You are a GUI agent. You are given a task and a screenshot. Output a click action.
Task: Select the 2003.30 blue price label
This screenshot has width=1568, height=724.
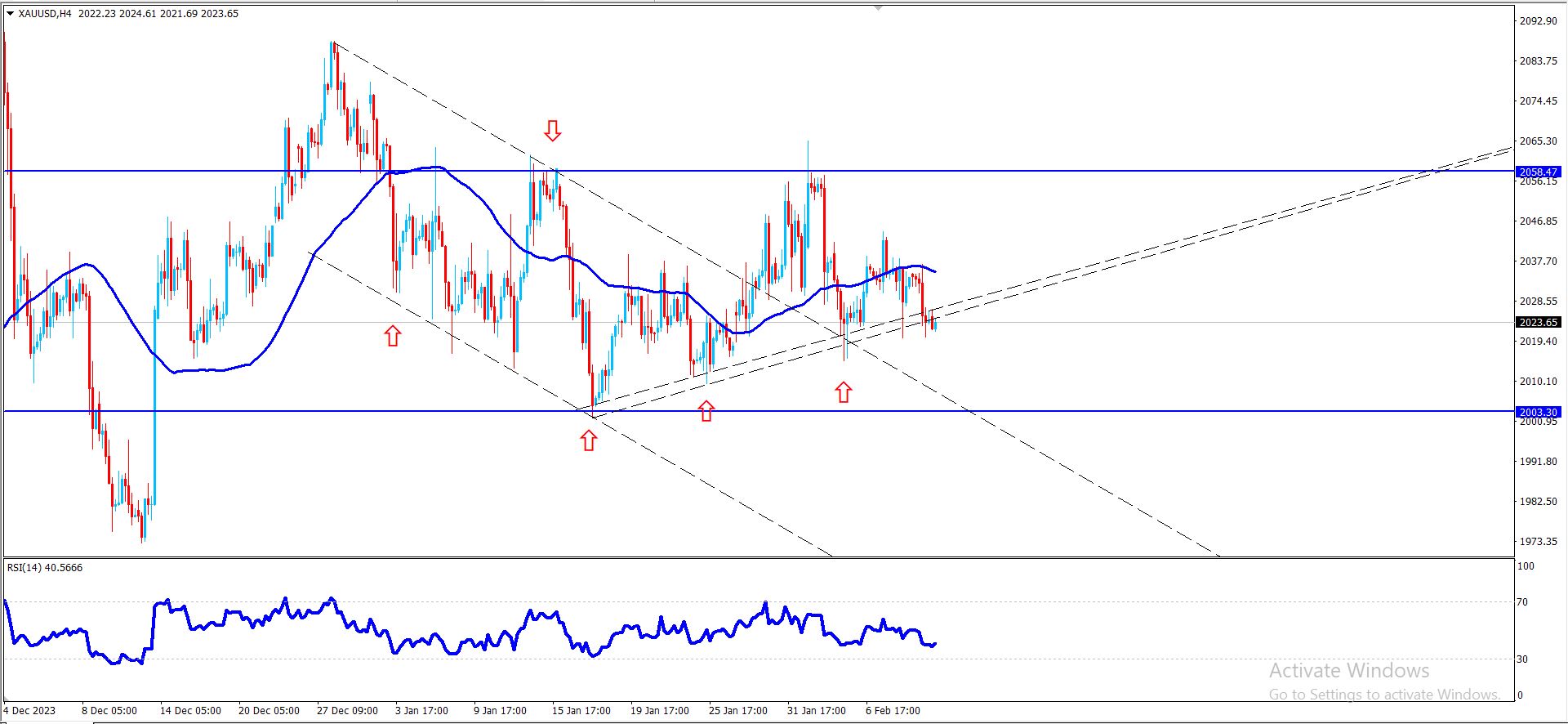pos(1539,412)
